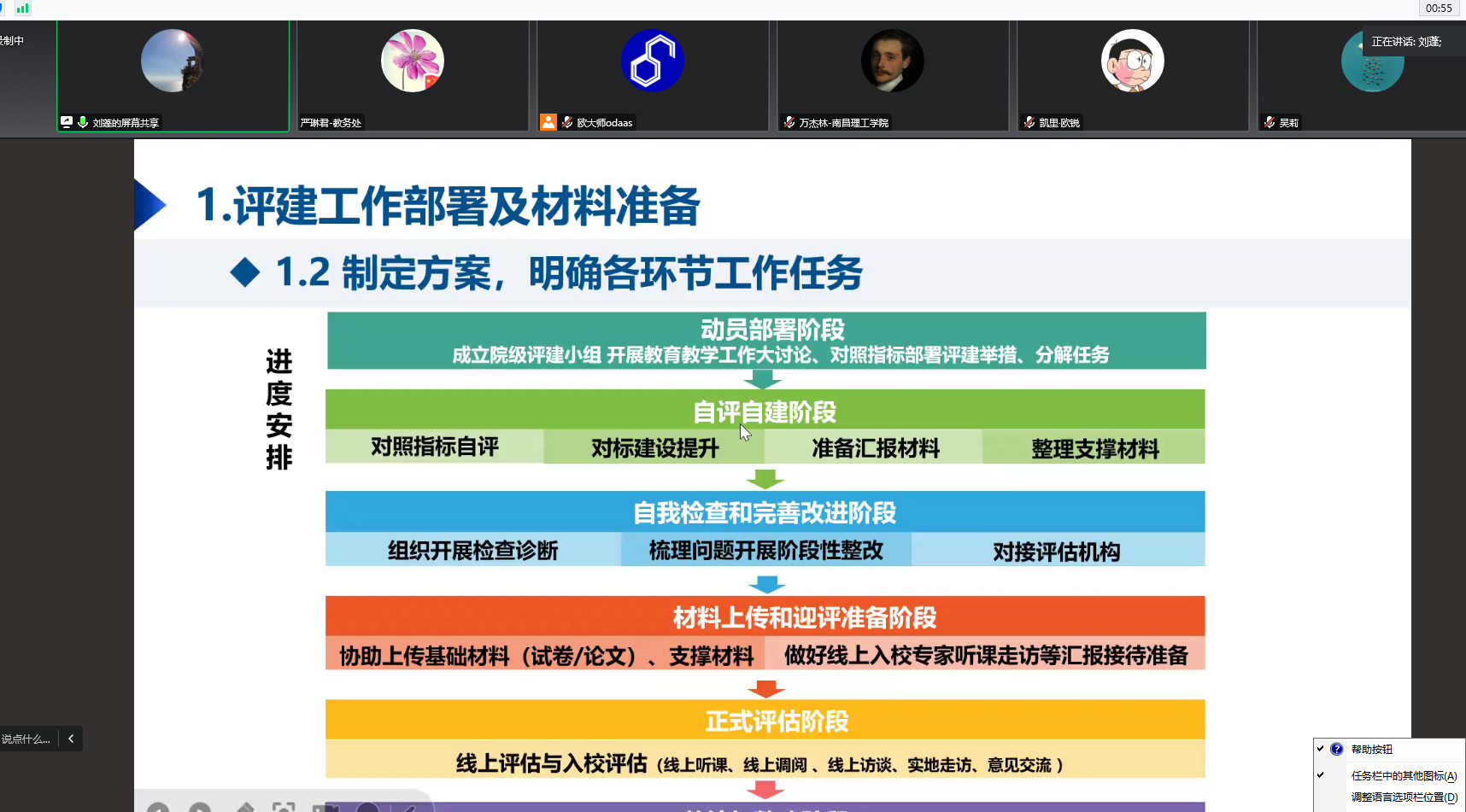Click the muted microphone icon for 欧大师odaas
The image size is (1466, 812).
567,122
